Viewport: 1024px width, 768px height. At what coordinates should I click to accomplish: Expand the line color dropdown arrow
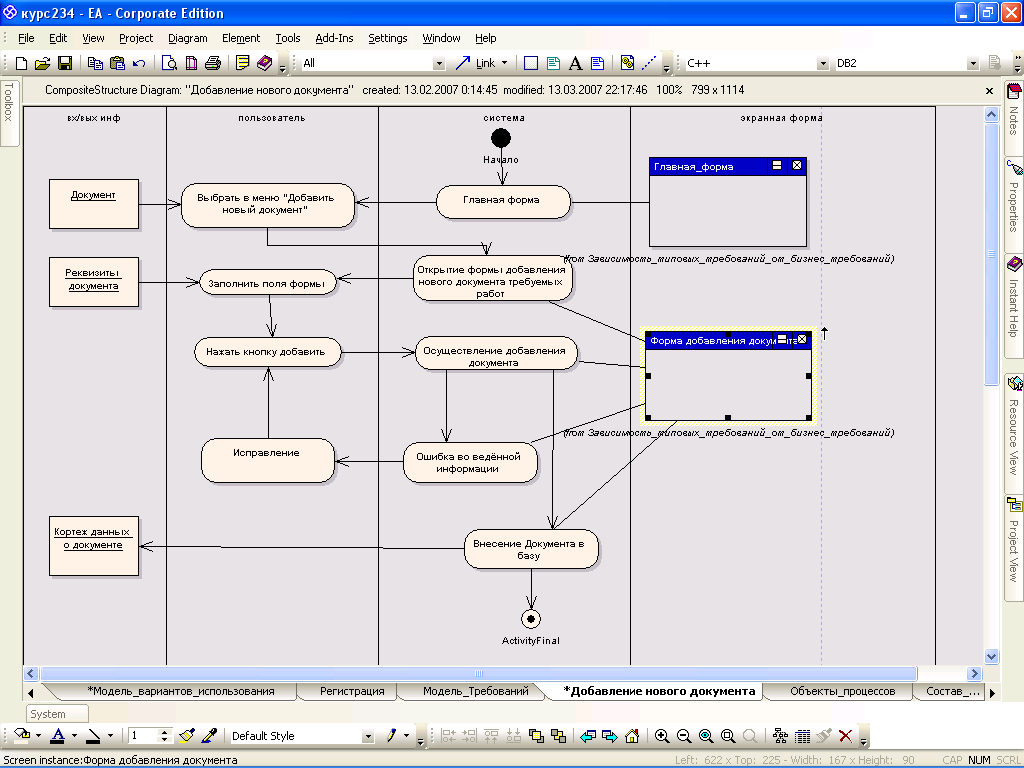click(x=110, y=736)
